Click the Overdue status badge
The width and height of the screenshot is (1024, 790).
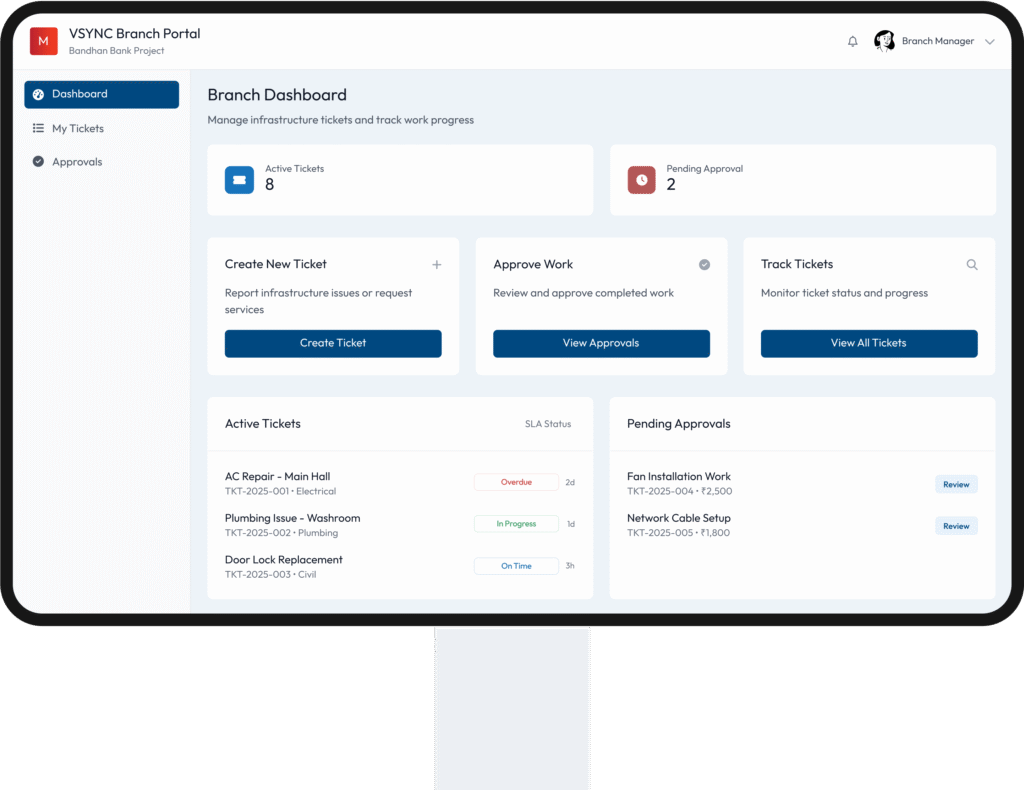(516, 482)
